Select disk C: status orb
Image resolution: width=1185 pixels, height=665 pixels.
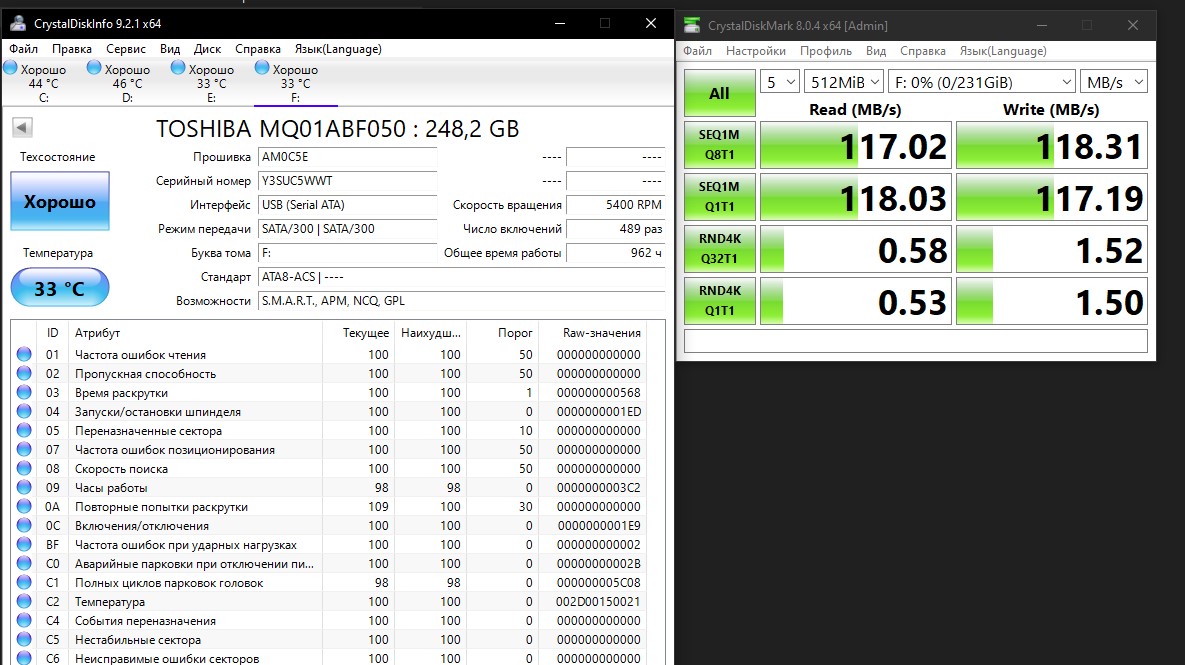[x=11, y=67]
